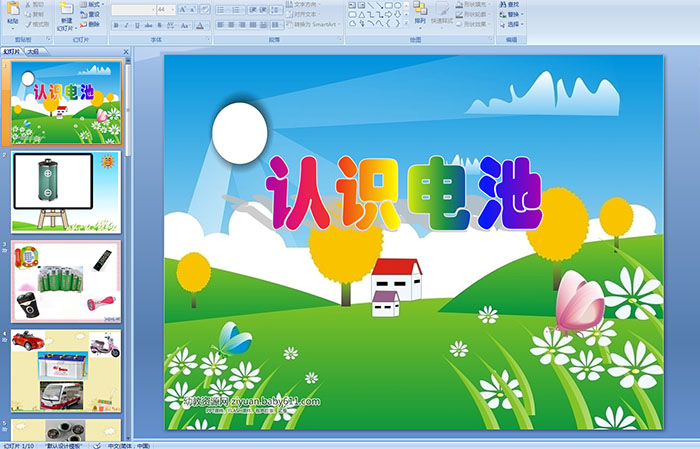Select the slide 2 battery thumbnail
The height and width of the screenshot is (449, 700).
click(x=66, y=192)
